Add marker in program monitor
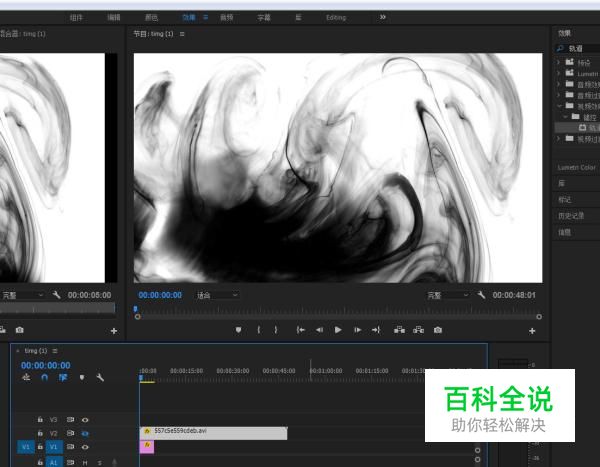Screen dimensions: 600x467 (x=238, y=330)
